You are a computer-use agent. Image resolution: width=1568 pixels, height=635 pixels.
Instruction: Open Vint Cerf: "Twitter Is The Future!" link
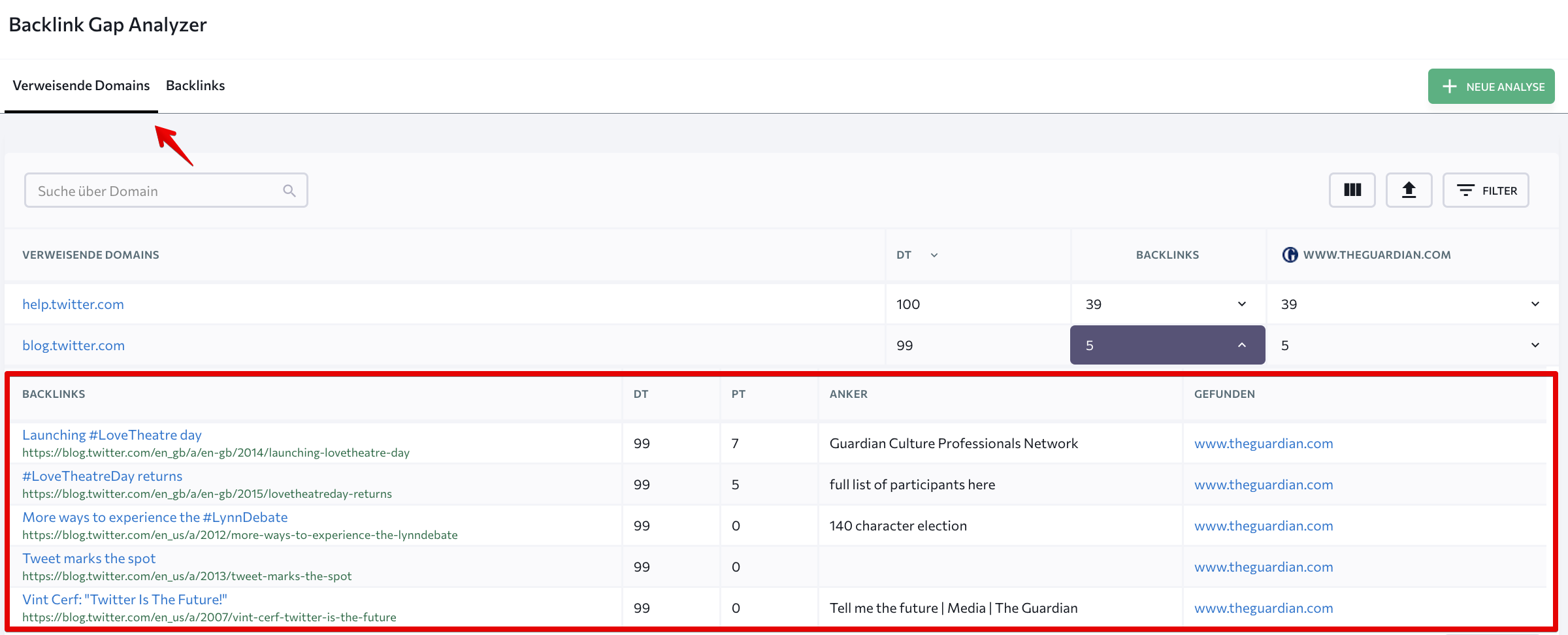pos(125,599)
